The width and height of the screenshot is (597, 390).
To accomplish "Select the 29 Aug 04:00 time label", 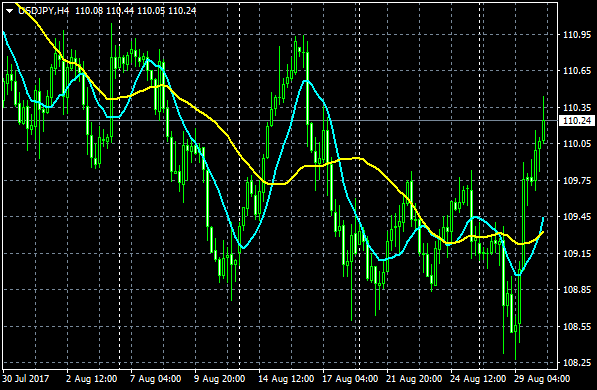I will point(542,379).
